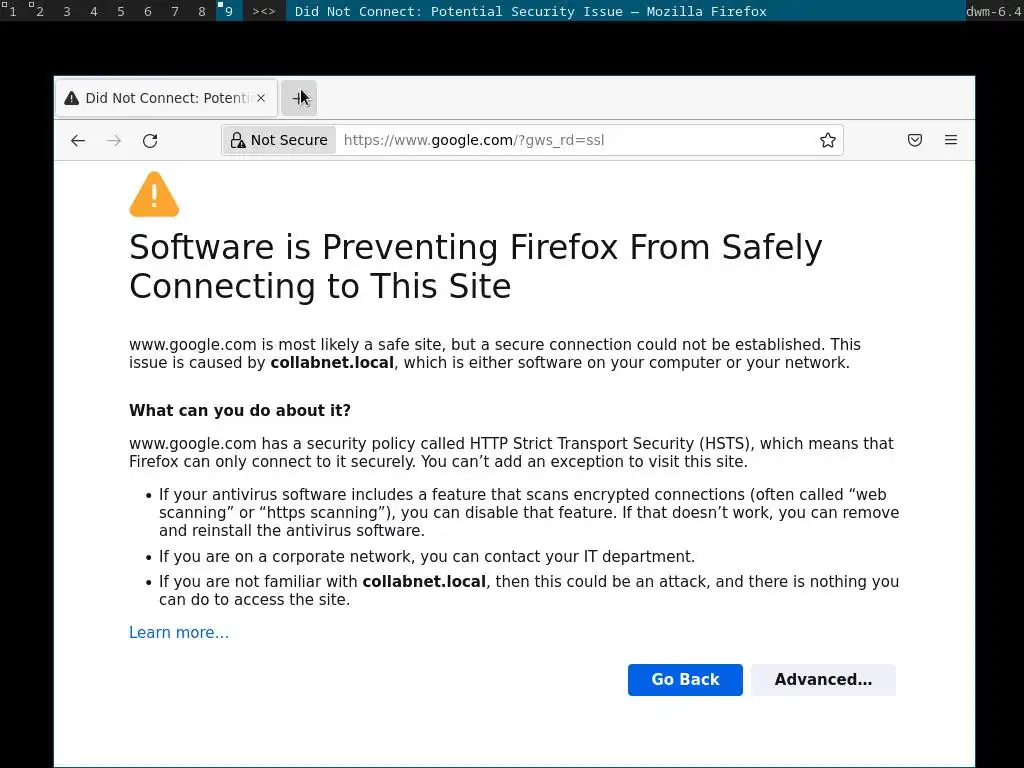
Task: Open the Pocket save icon
Action: pyautogui.click(x=915, y=141)
